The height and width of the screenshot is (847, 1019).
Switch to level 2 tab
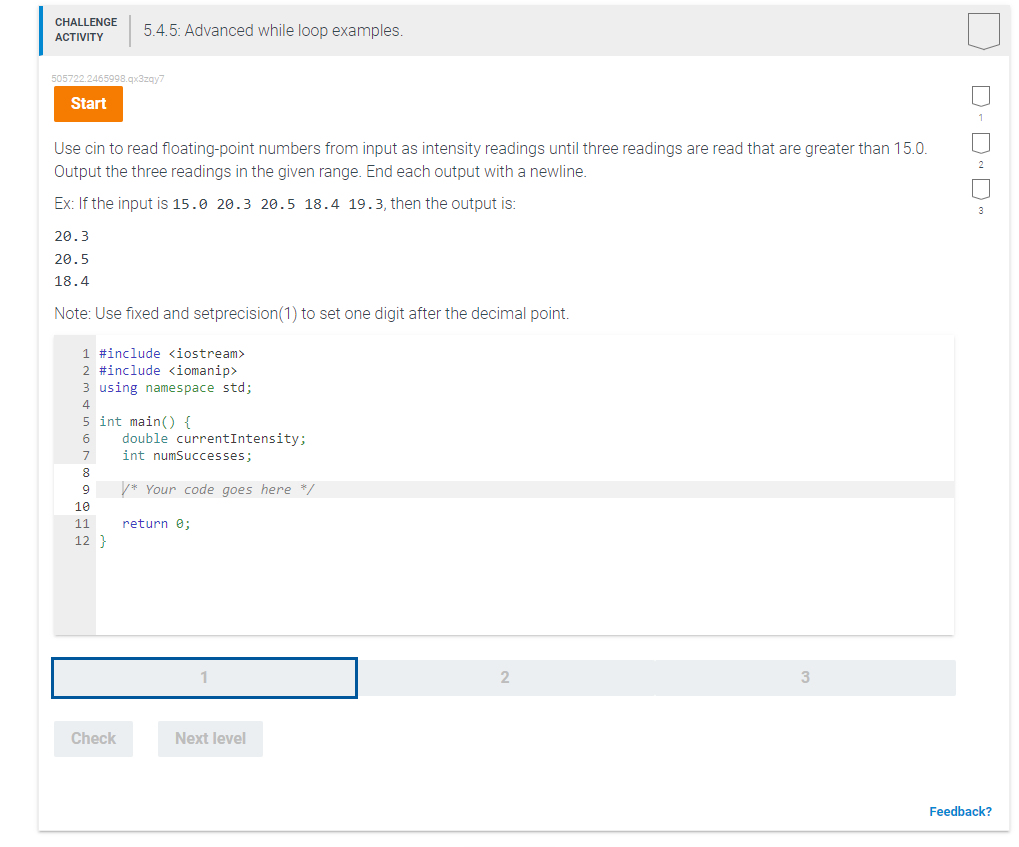(x=505, y=677)
